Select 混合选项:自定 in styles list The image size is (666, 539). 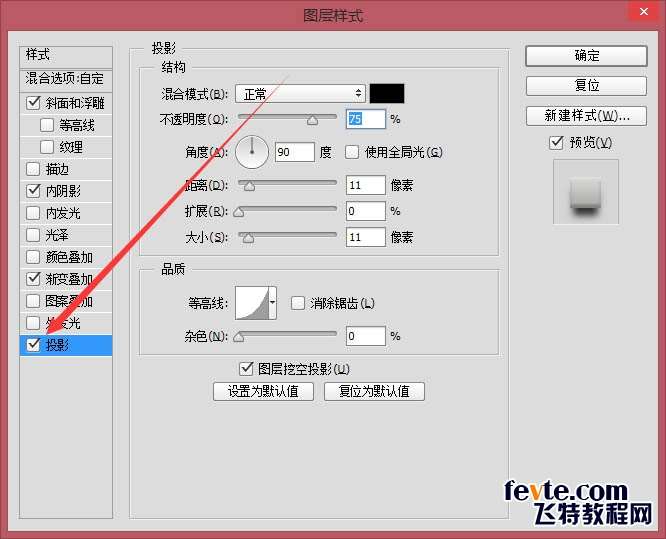(x=66, y=79)
